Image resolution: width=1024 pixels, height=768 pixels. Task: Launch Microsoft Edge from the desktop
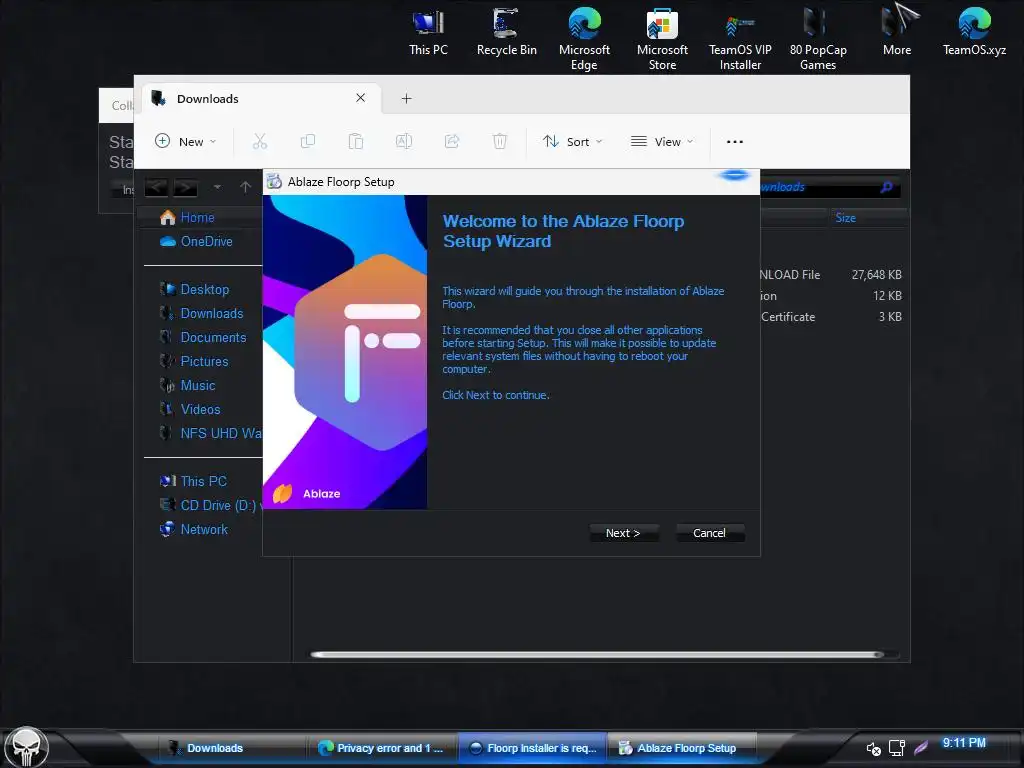pos(584,38)
